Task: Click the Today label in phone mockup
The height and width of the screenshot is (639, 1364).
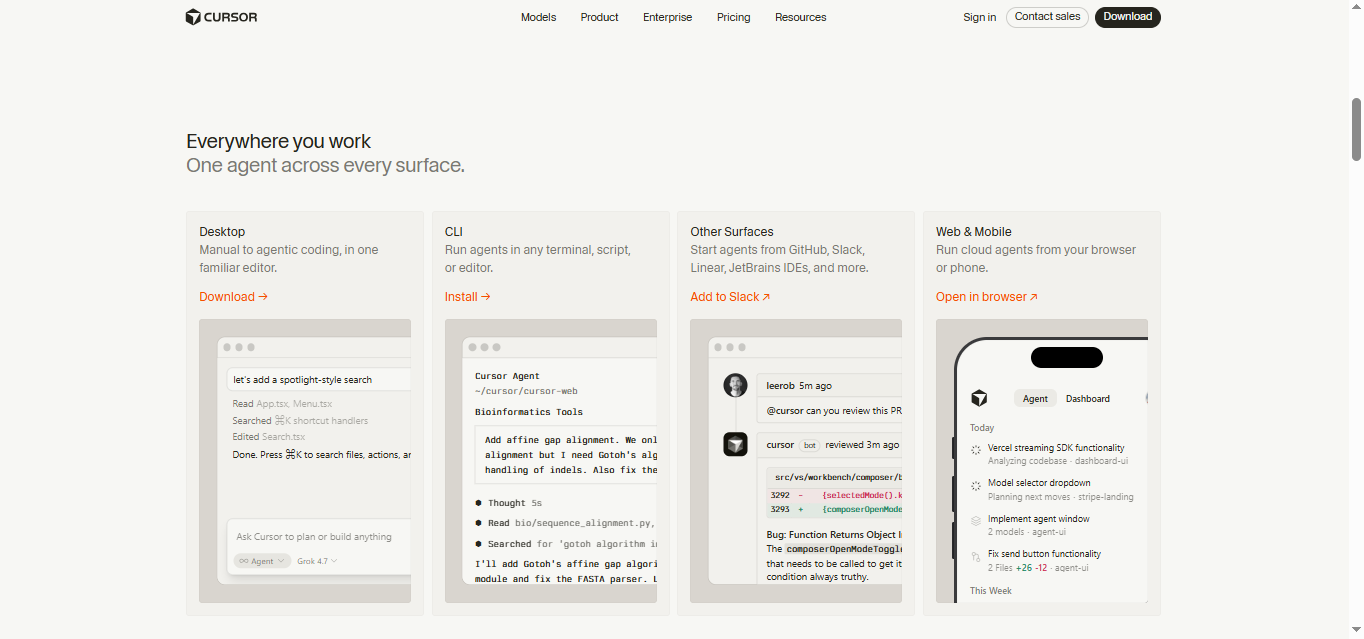Action: (x=982, y=428)
